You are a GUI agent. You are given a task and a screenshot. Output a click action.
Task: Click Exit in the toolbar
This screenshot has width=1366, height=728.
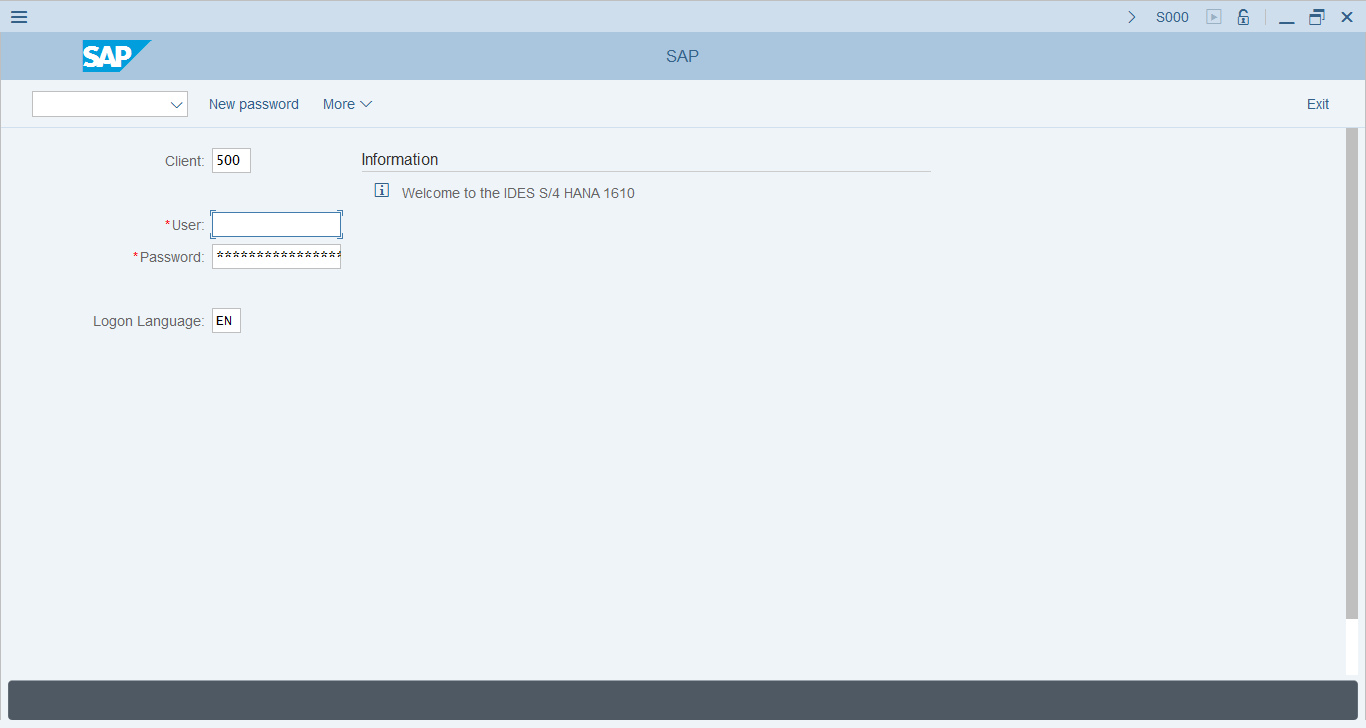[x=1317, y=104]
